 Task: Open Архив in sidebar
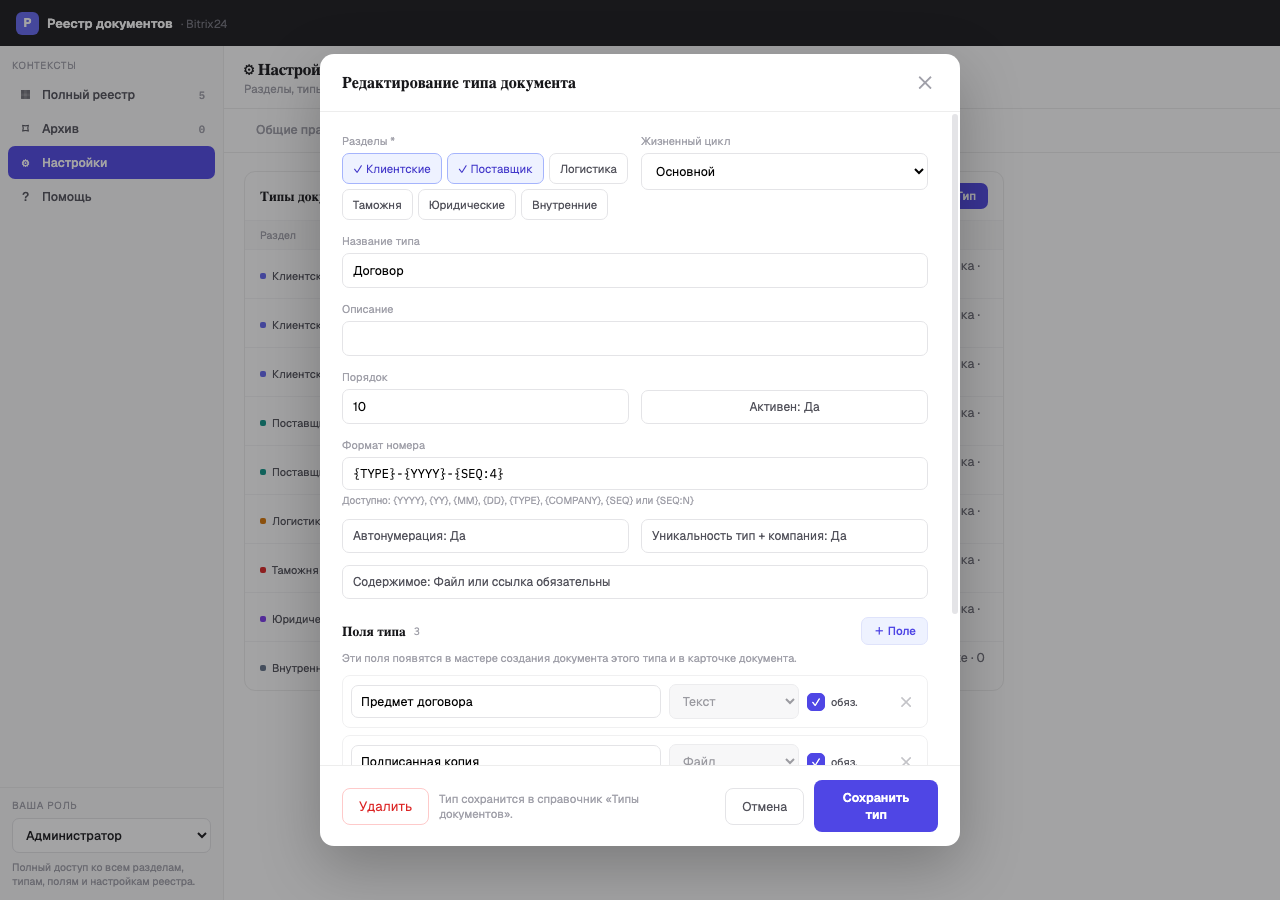click(111, 129)
